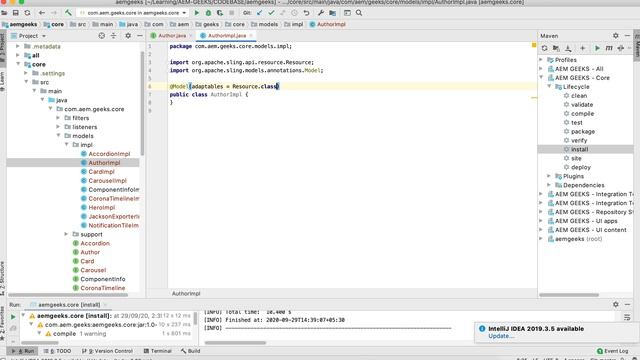This screenshot has height=360, width=640.
Task: Open settings via the wrench icon
Action: [x=321, y=13]
